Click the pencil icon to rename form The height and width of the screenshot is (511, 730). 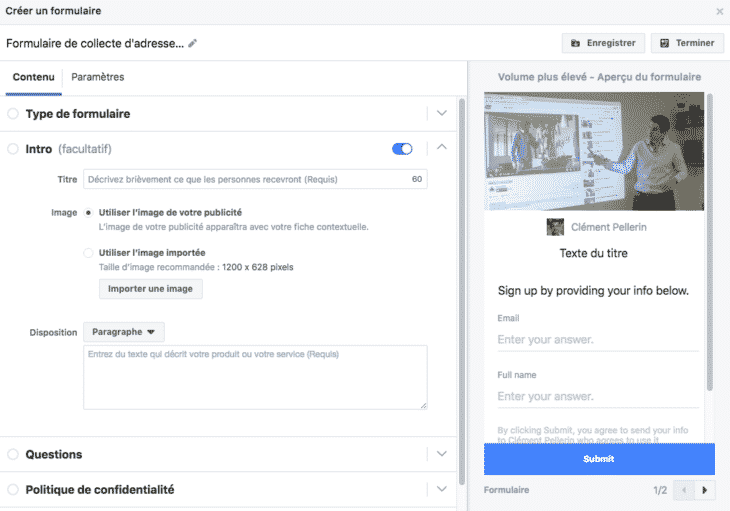click(193, 43)
